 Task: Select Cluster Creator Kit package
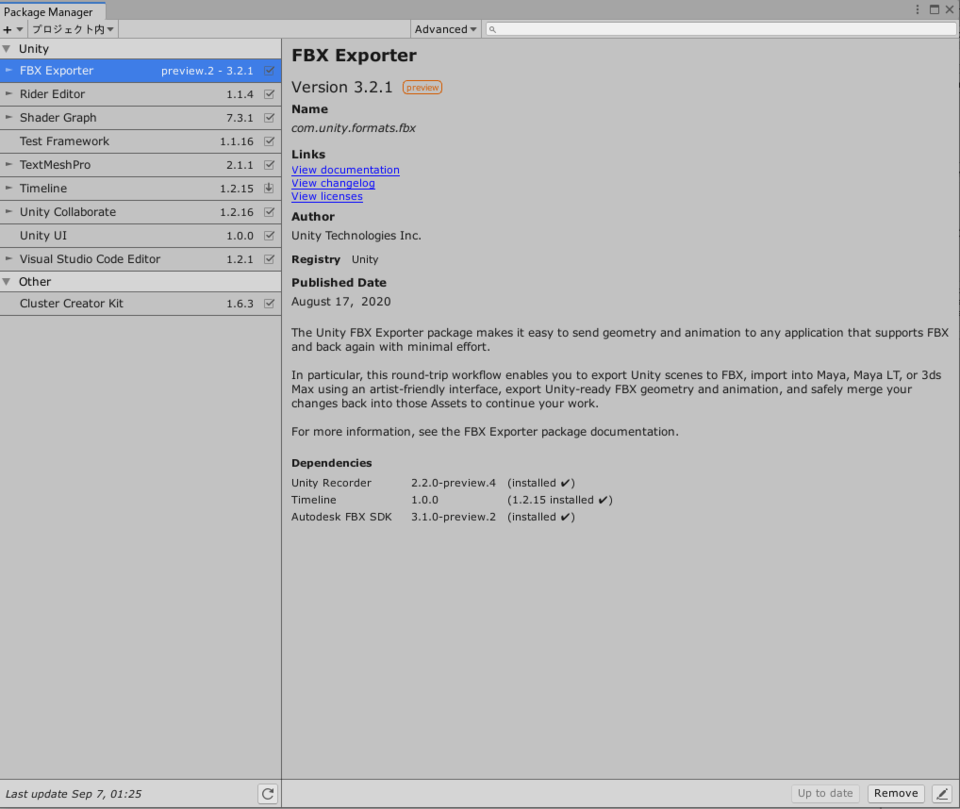click(140, 304)
